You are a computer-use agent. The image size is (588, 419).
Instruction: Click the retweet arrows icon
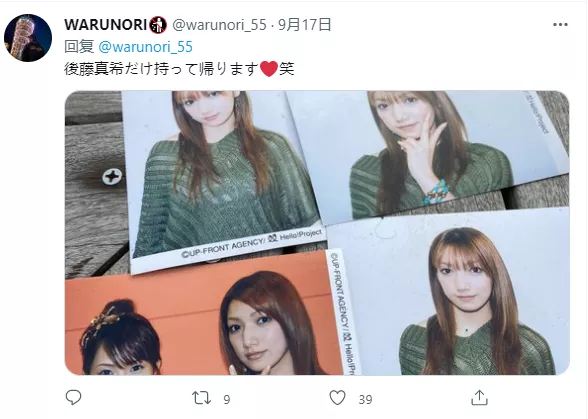[x=201, y=398]
